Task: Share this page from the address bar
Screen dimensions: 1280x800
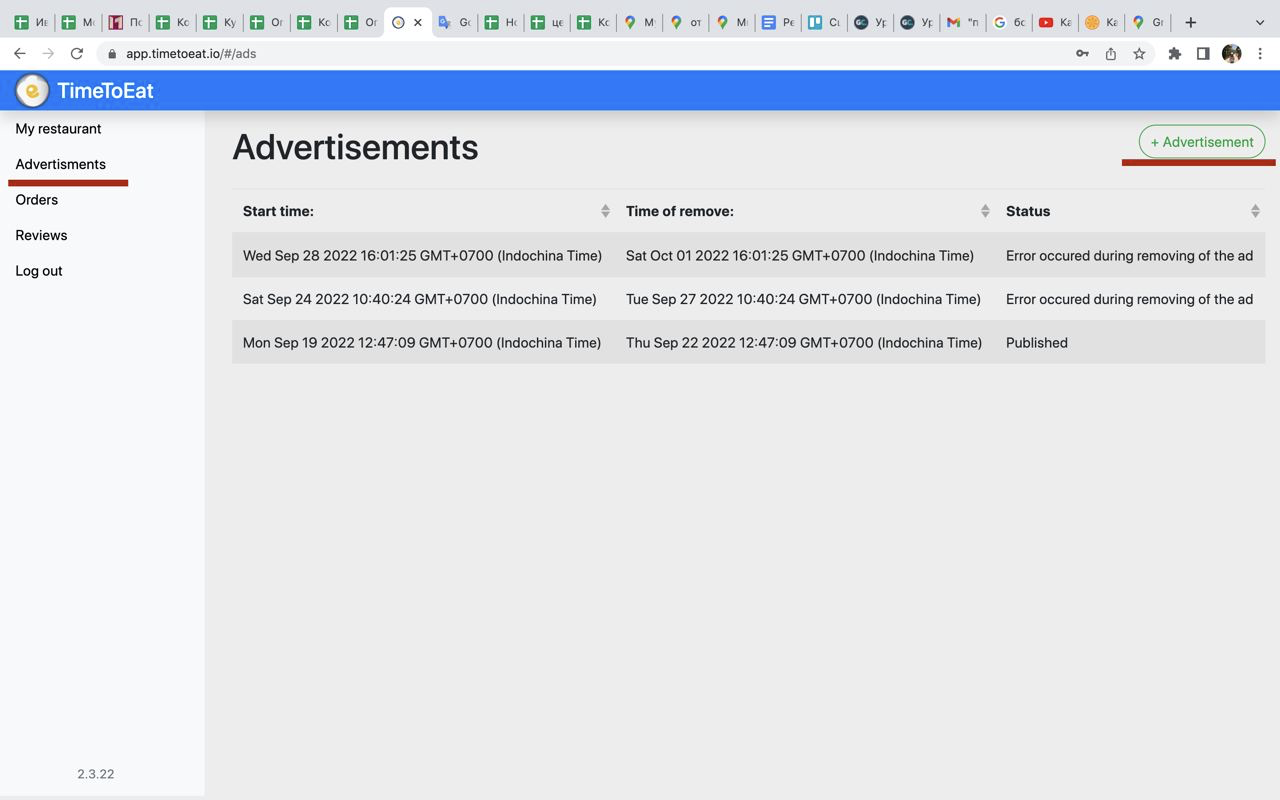Action: tap(1110, 54)
